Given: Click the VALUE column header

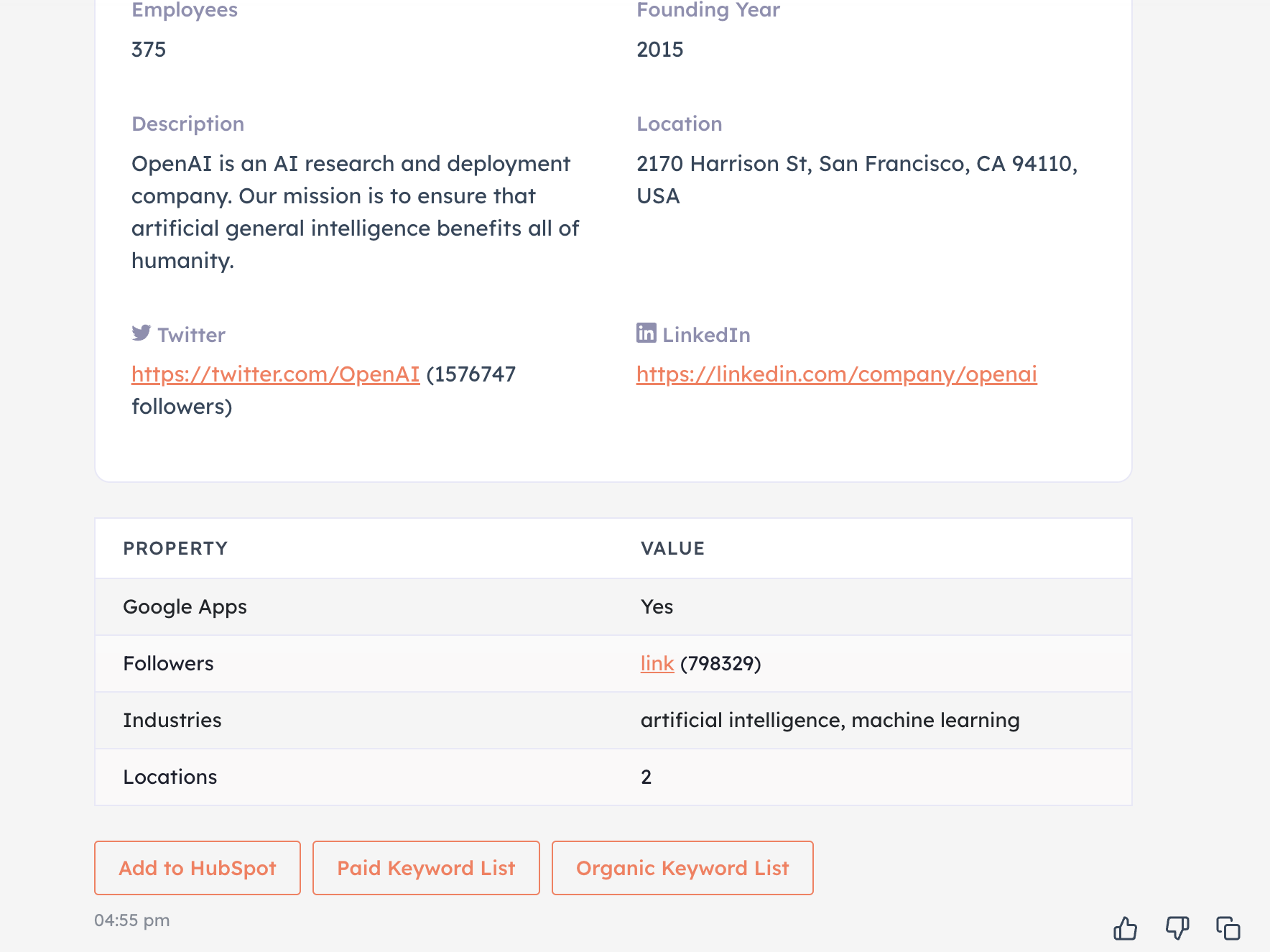Looking at the screenshot, I should (672, 547).
